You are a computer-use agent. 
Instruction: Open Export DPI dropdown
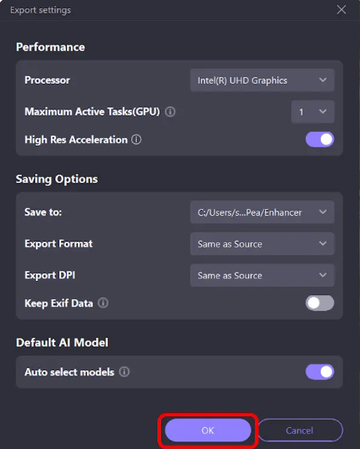[x=262, y=275]
